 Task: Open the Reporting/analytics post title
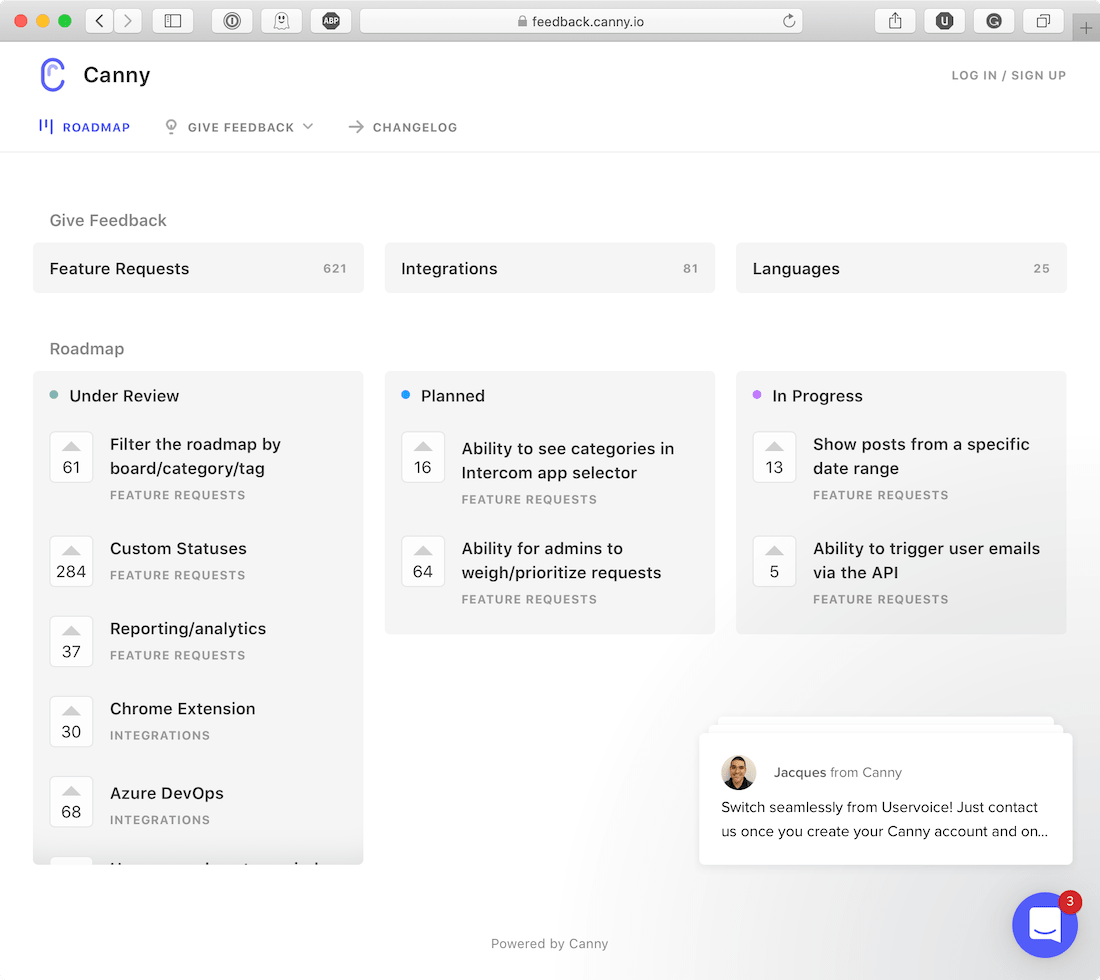[188, 629]
